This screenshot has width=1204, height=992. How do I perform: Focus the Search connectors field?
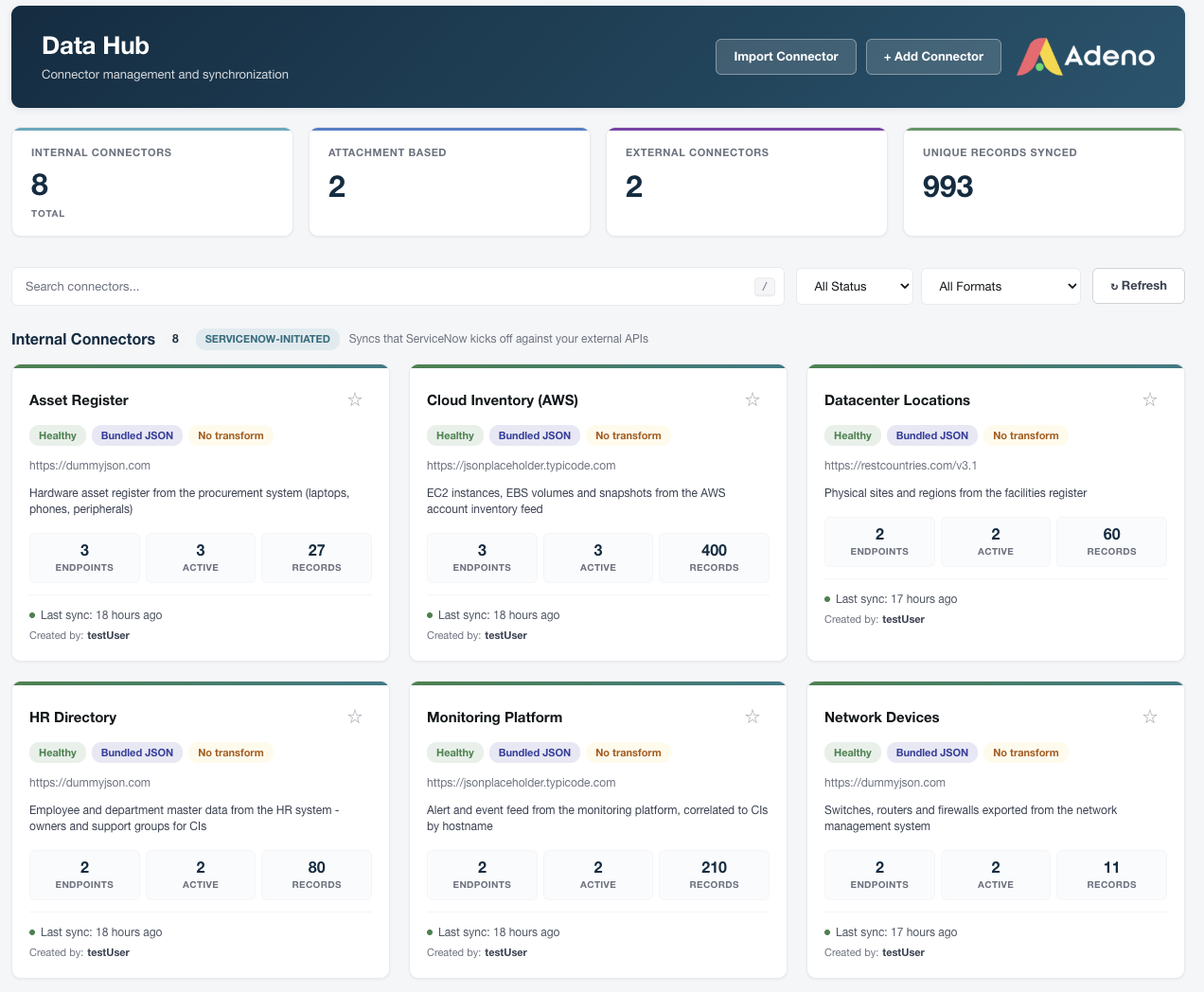(398, 287)
